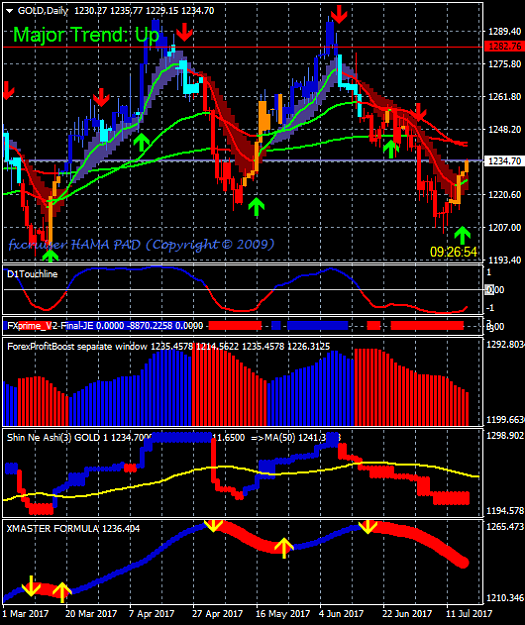Screen dimensions: 525x625
Task: Click the 09:26:54 candle countdown timer
Action: (454, 252)
